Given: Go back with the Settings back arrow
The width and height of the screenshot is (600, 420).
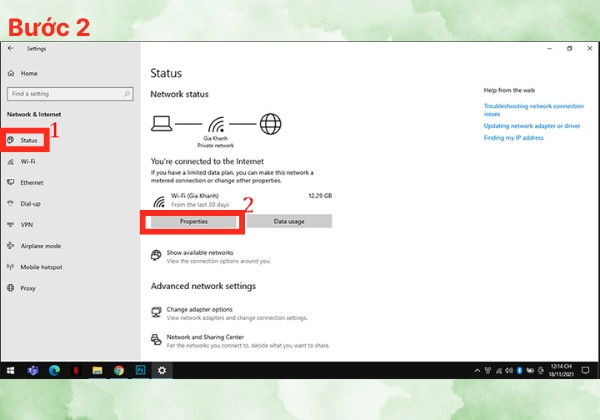Looking at the screenshot, I should click(x=10, y=48).
